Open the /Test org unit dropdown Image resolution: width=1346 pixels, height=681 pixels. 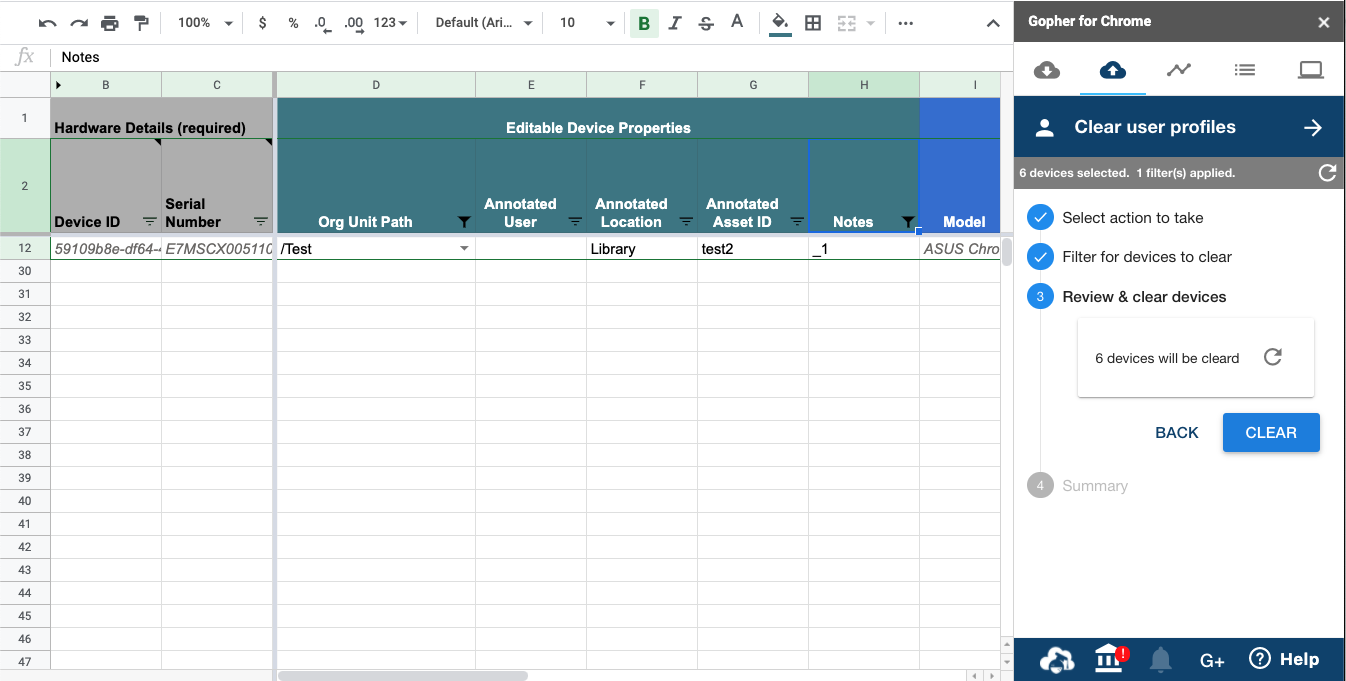click(464, 249)
